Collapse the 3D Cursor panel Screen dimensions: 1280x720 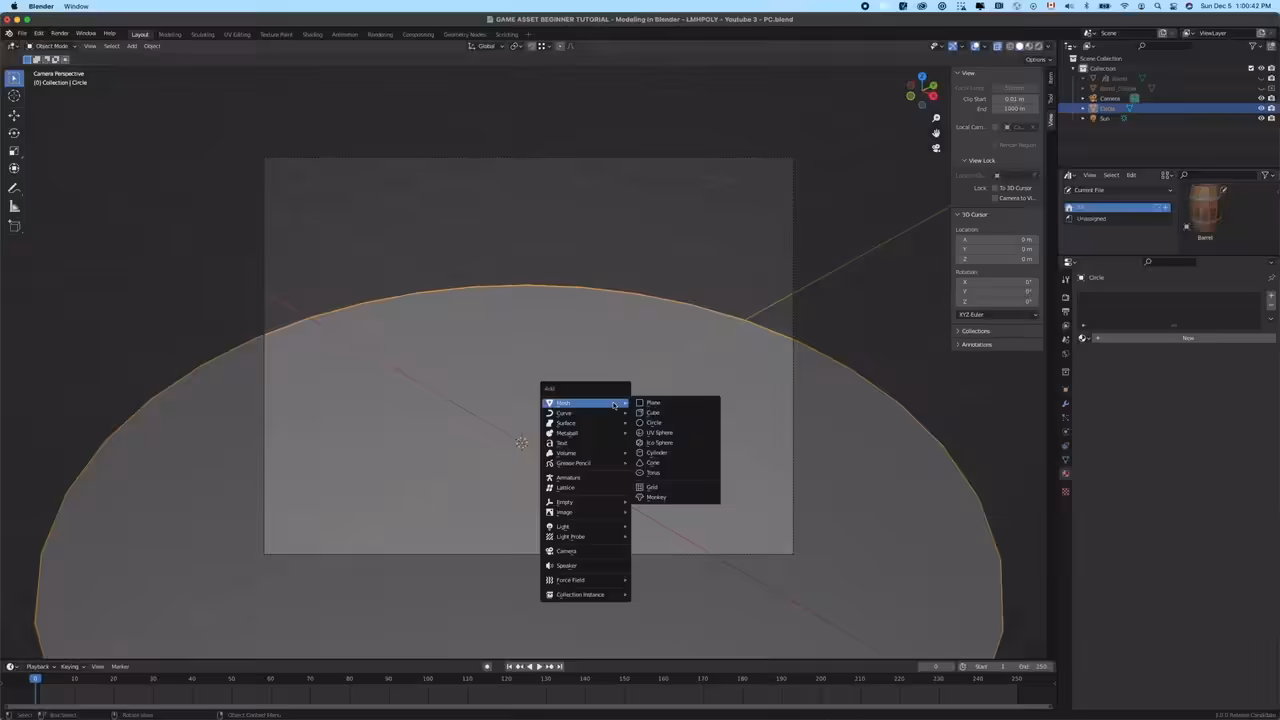(x=972, y=214)
